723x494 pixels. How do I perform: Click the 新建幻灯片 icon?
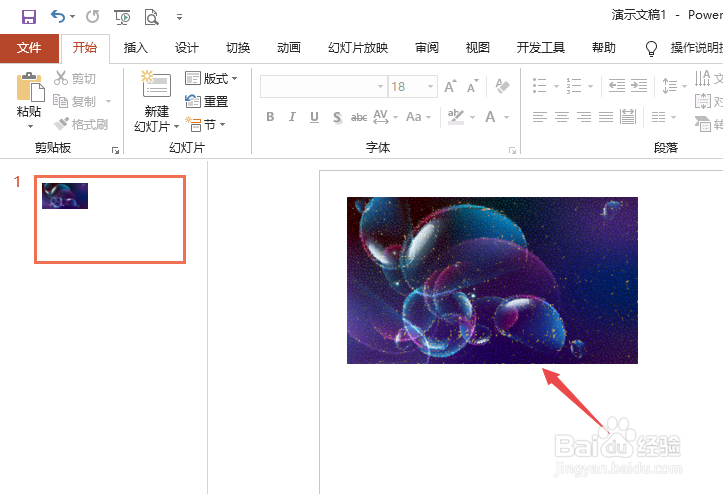tap(156, 84)
